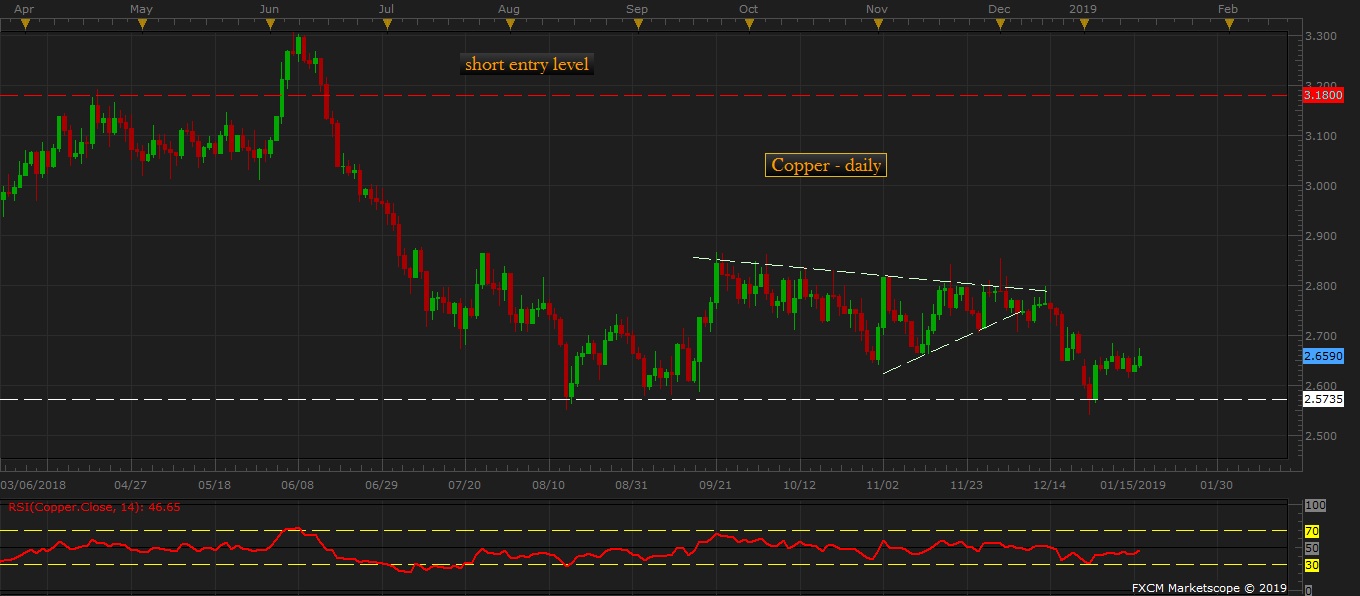The height and width of the screenshot is (596, 1360).
Task: Click the 3.300 price axis label
Action: tap(1322, 36)
